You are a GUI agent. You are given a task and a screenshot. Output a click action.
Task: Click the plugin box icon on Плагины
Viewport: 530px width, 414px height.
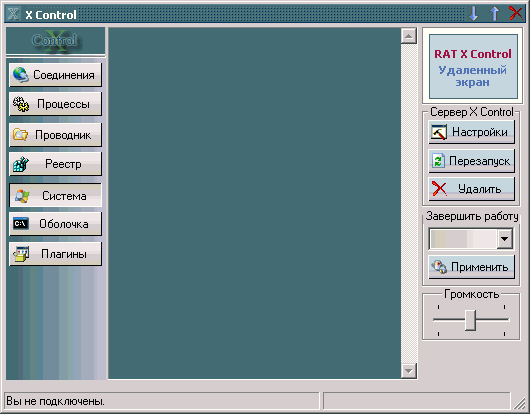21,254
